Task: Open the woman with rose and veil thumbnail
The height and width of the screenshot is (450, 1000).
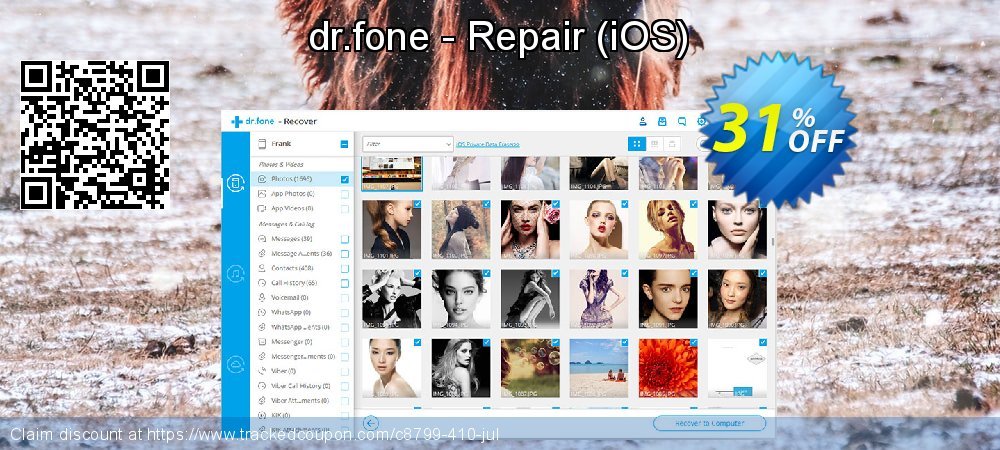Action: 529,229
